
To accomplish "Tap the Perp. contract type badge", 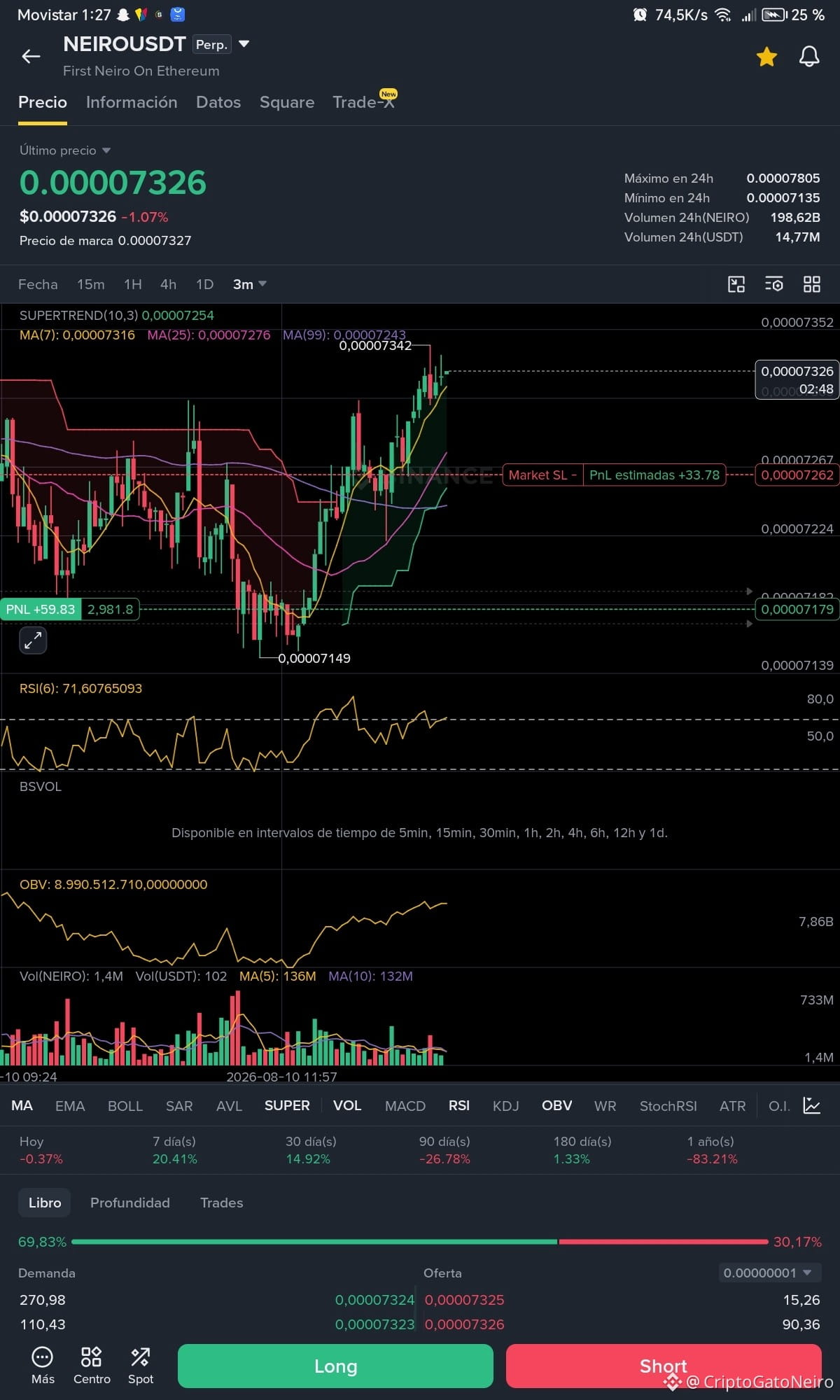I will tap(211, 44).
